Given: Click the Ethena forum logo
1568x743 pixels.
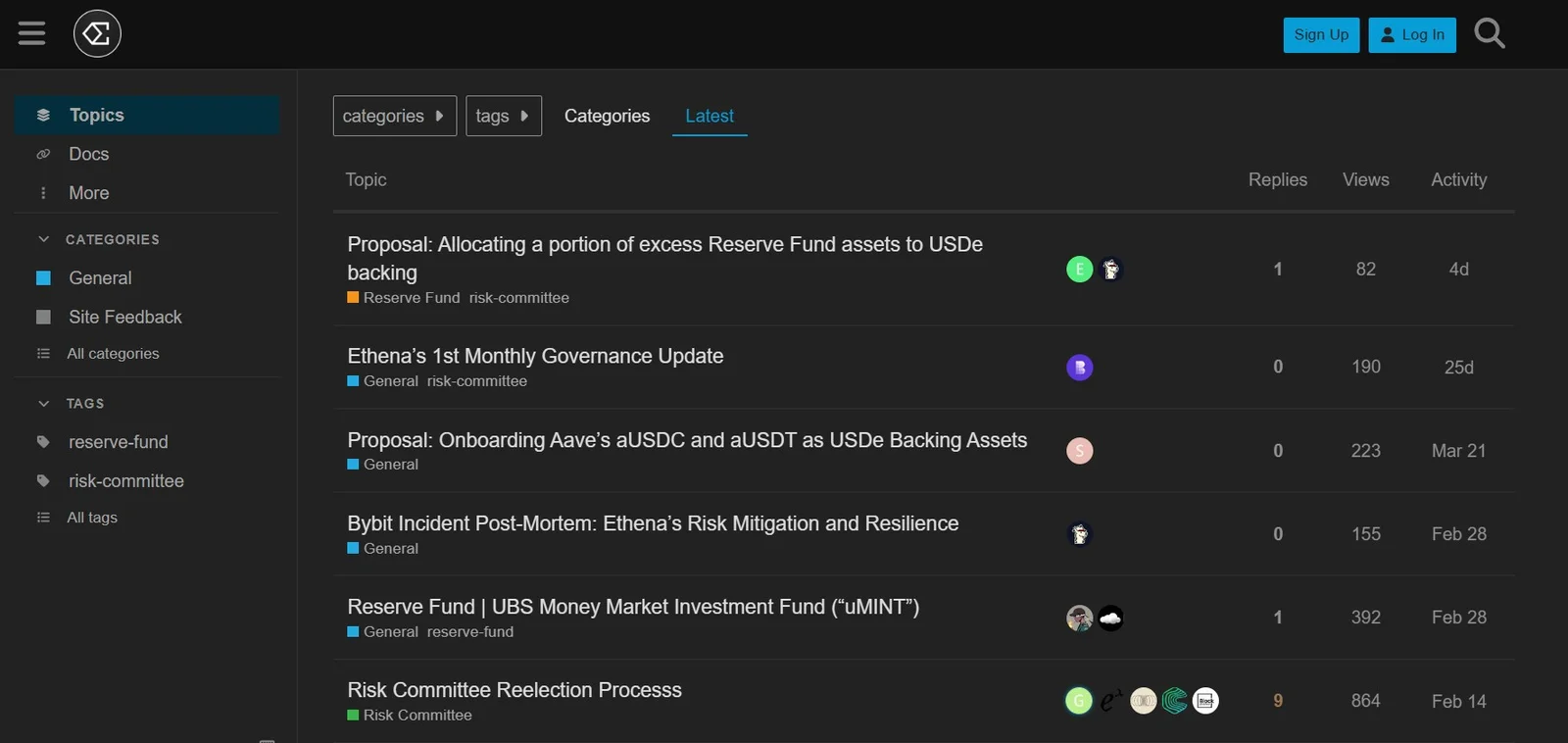Looking at the screenshot, I should (x=97, y=33).
